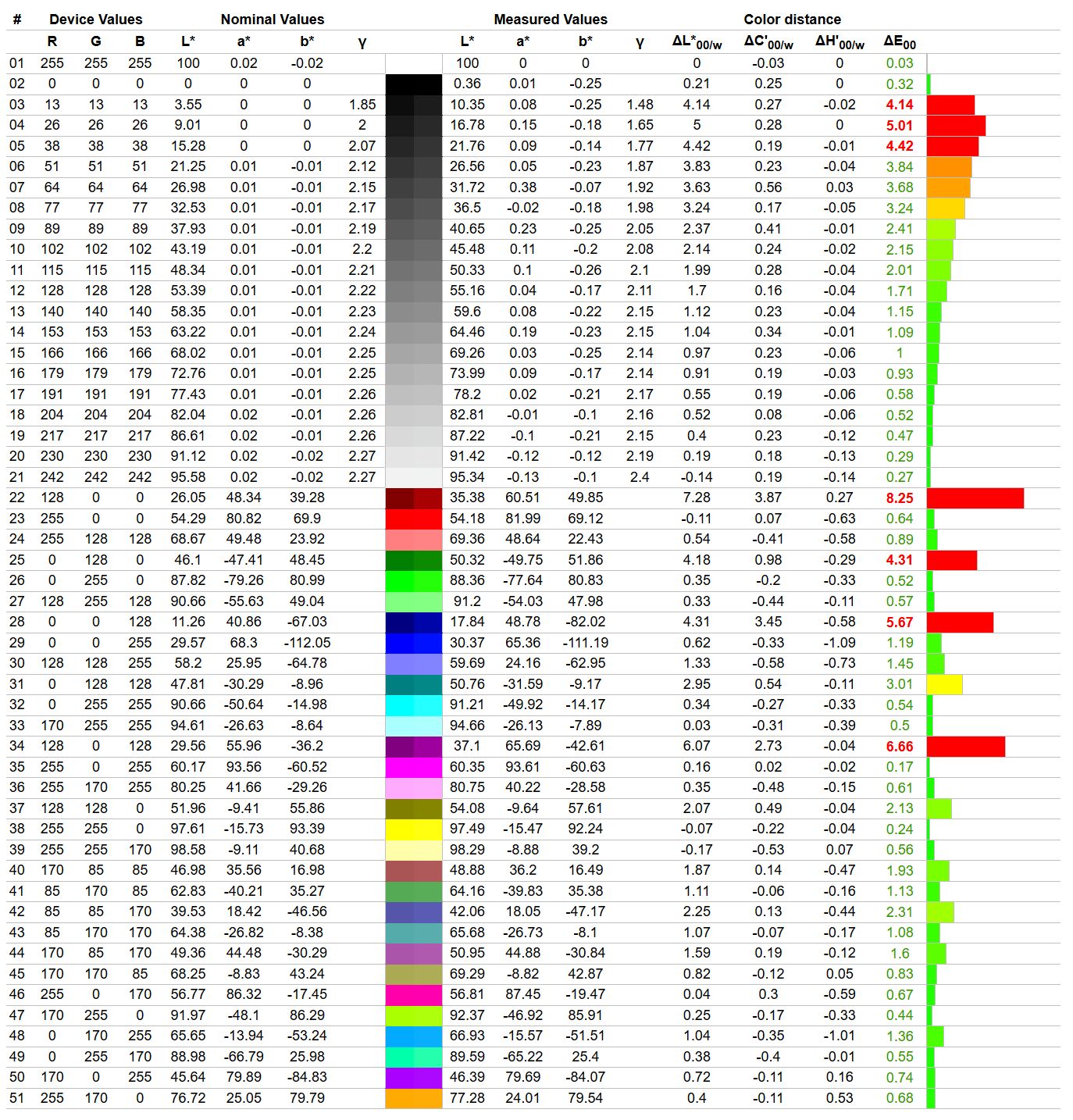
Task: Select the 5.01 ΔE00 value in row 04
Action: click(899, 125)
